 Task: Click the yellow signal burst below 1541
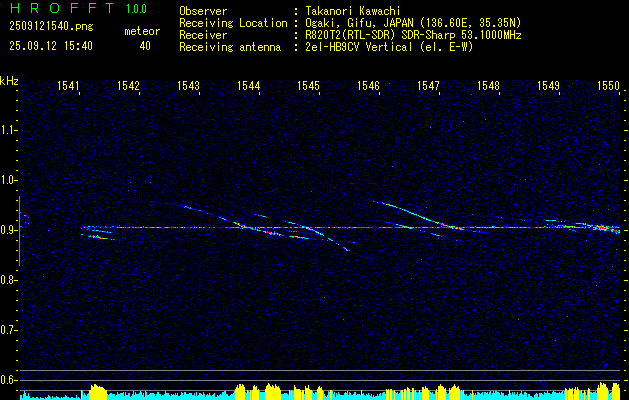pyautogui.click(x=97, y=392)
